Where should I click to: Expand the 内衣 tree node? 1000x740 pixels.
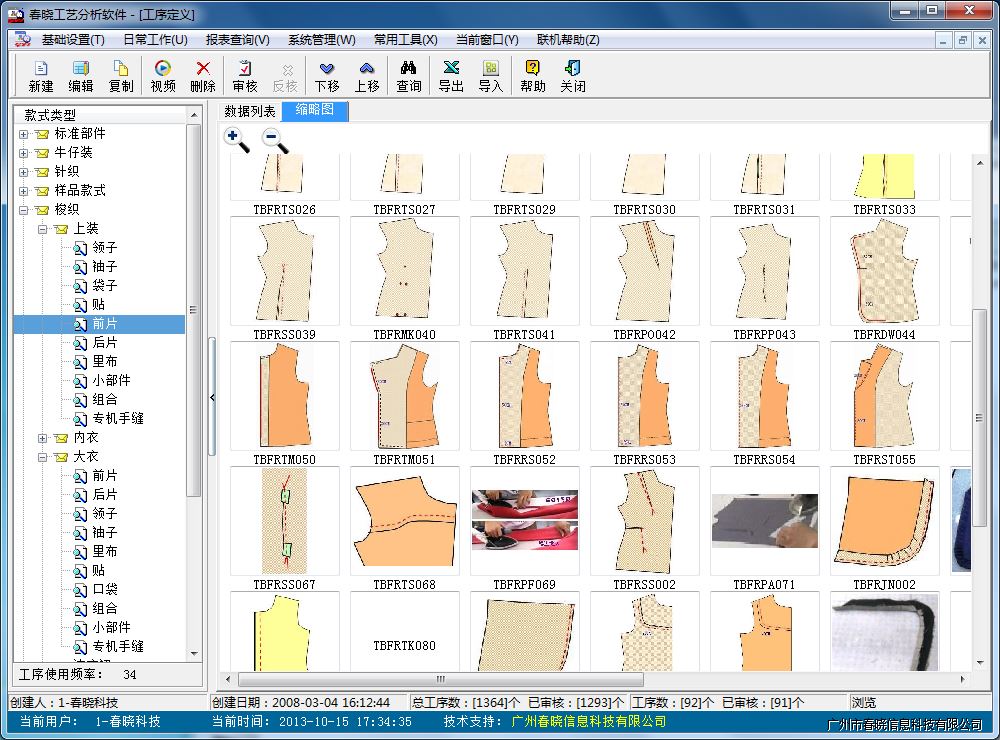point(43,438)
